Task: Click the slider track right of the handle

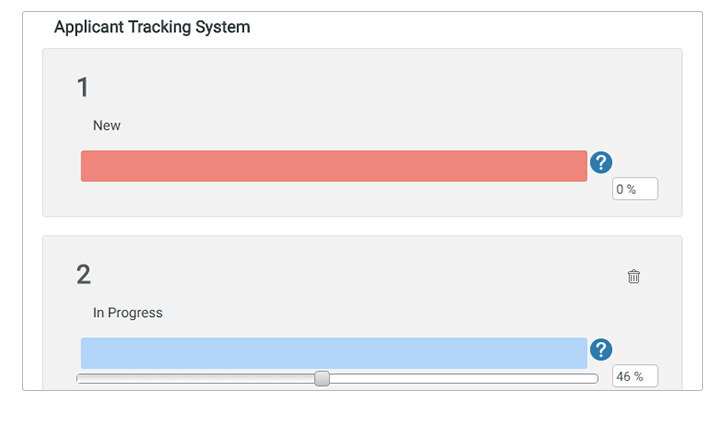Action: (x=464, y=379)
